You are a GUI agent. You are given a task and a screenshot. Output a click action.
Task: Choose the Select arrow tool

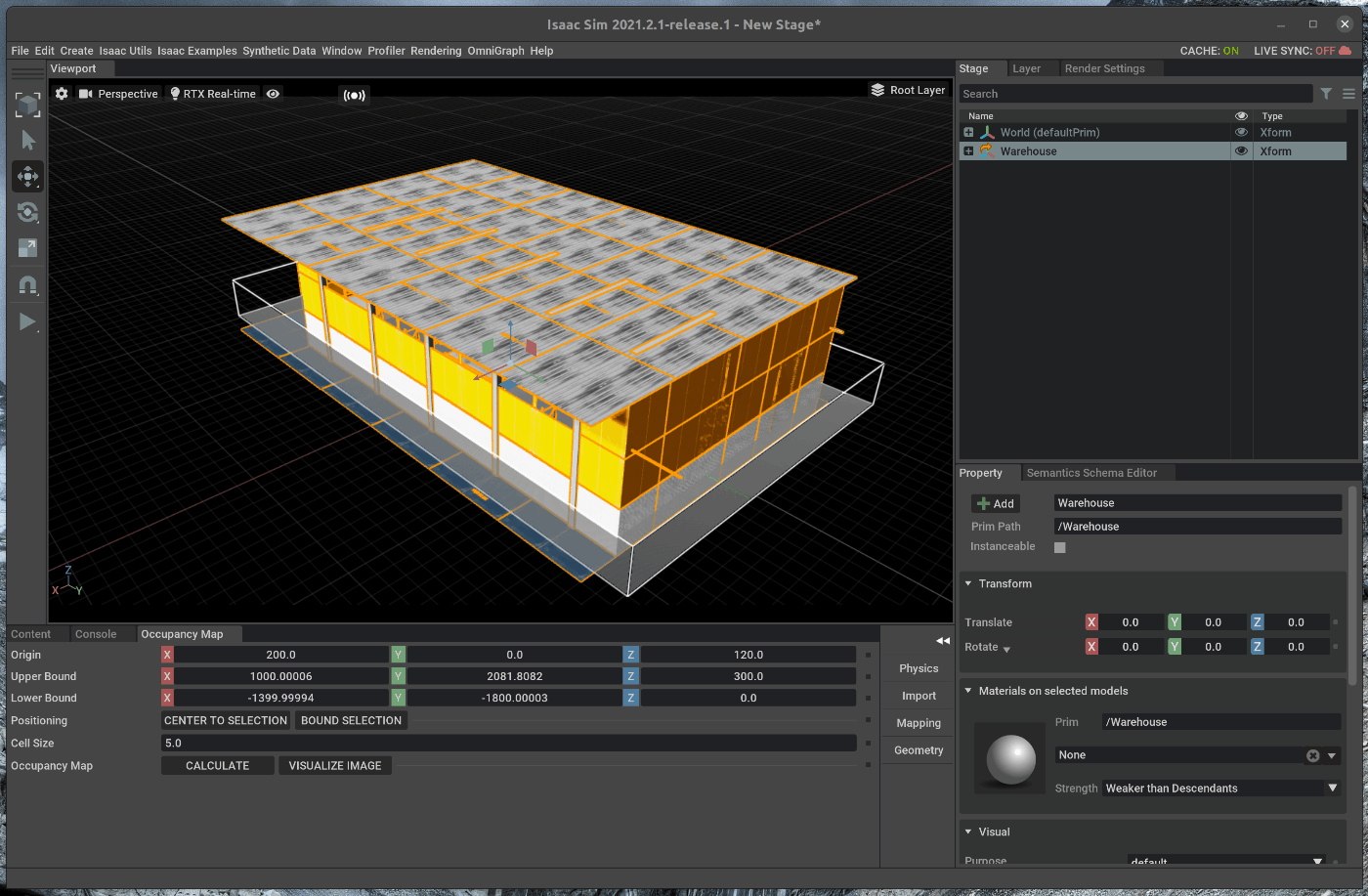click(x=27, y=141)
